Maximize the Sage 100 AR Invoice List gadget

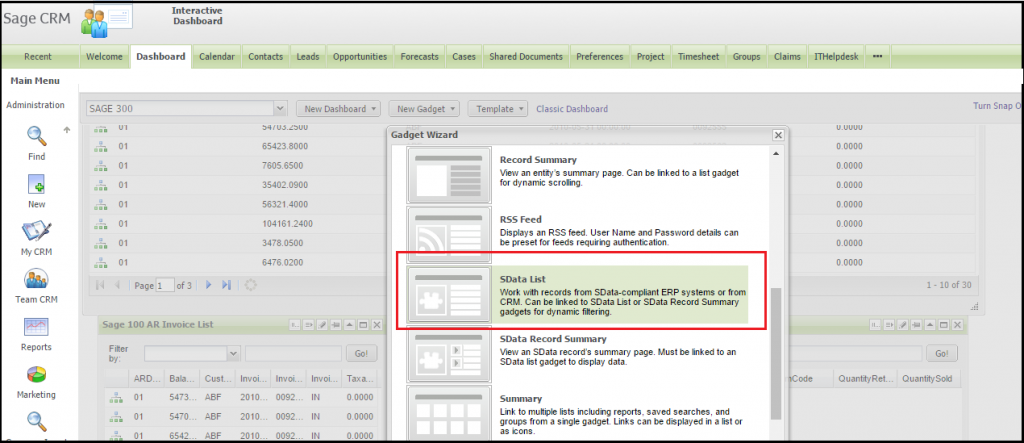(x=363, y=325)
